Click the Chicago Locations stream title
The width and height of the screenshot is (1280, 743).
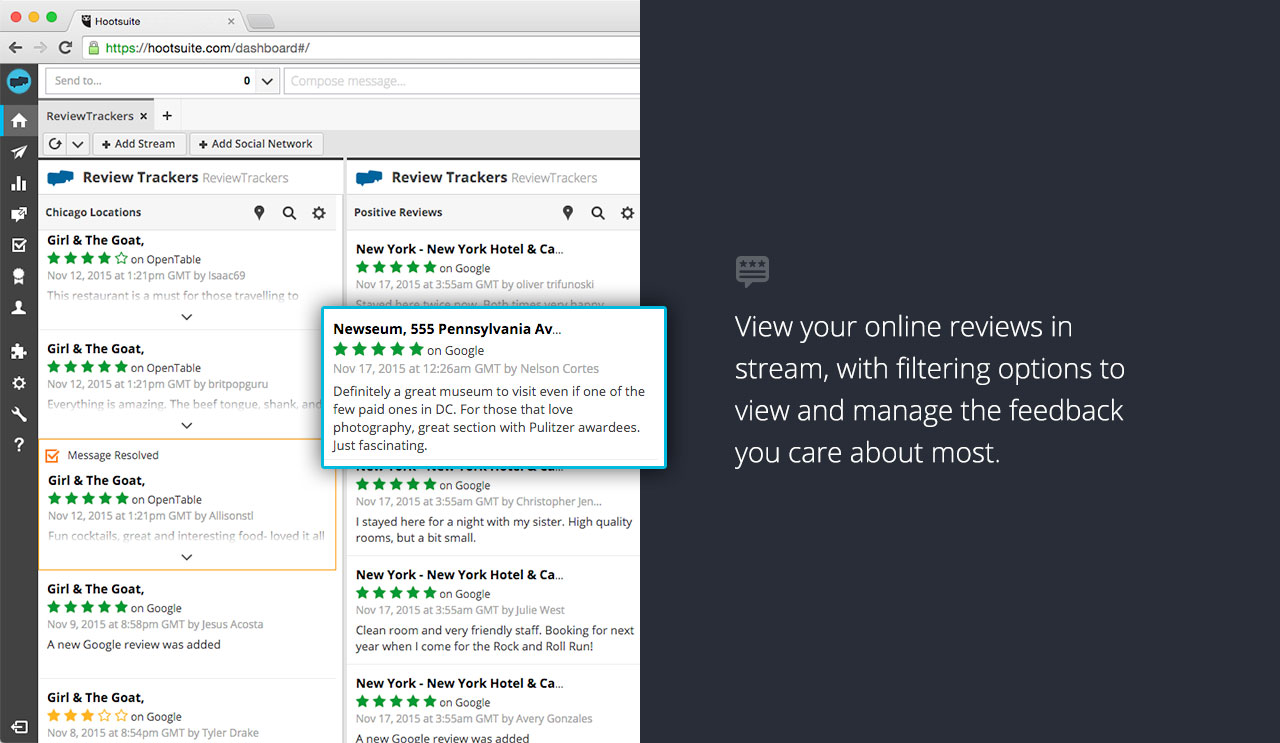click(93, 212)
